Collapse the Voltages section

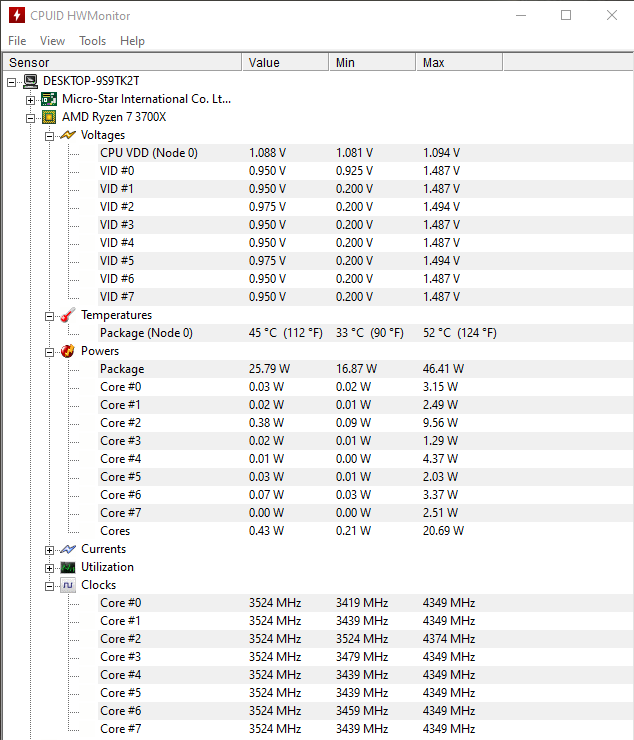(50, 136)
